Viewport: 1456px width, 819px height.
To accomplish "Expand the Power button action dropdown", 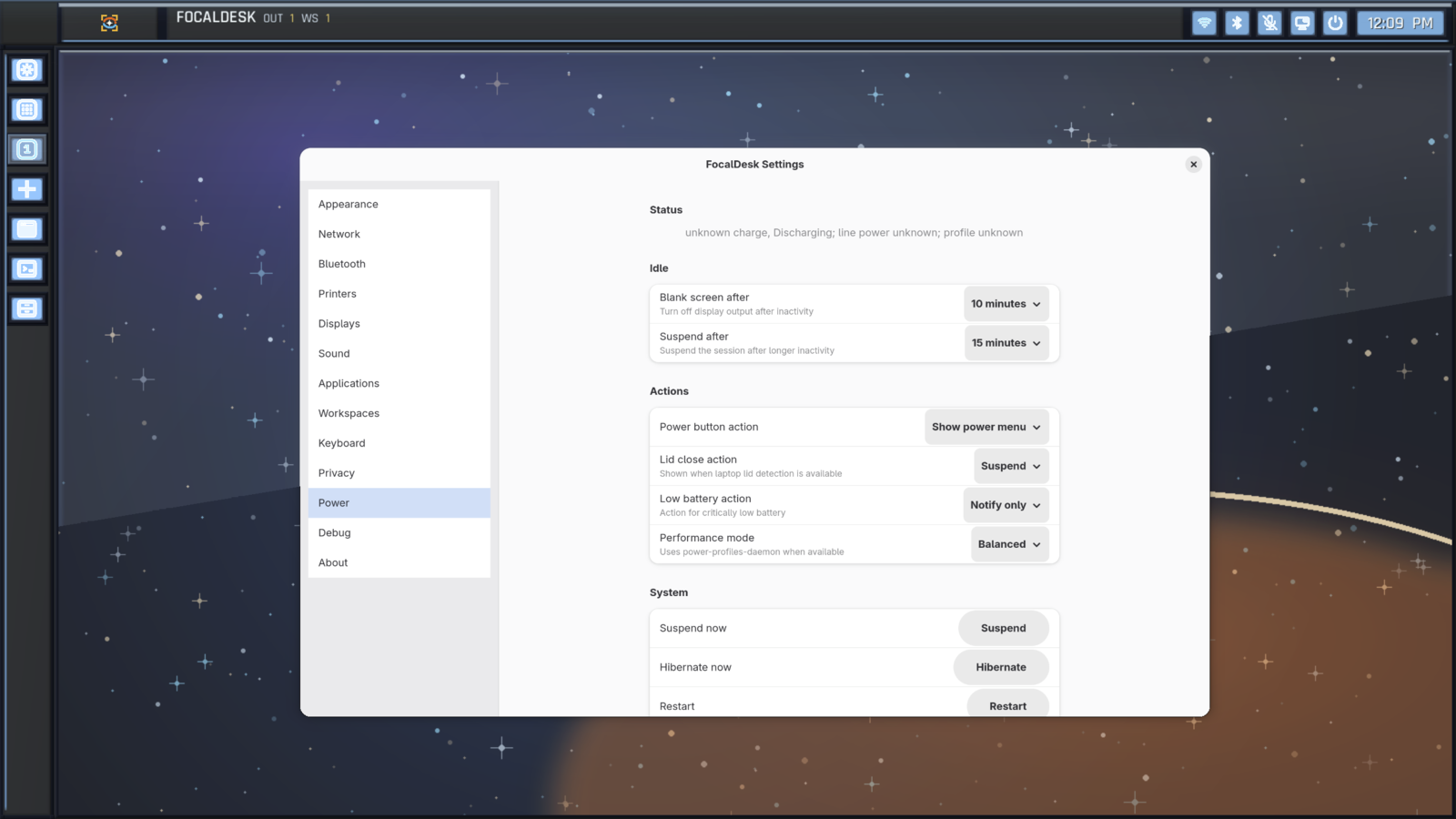I will point(986,427).
